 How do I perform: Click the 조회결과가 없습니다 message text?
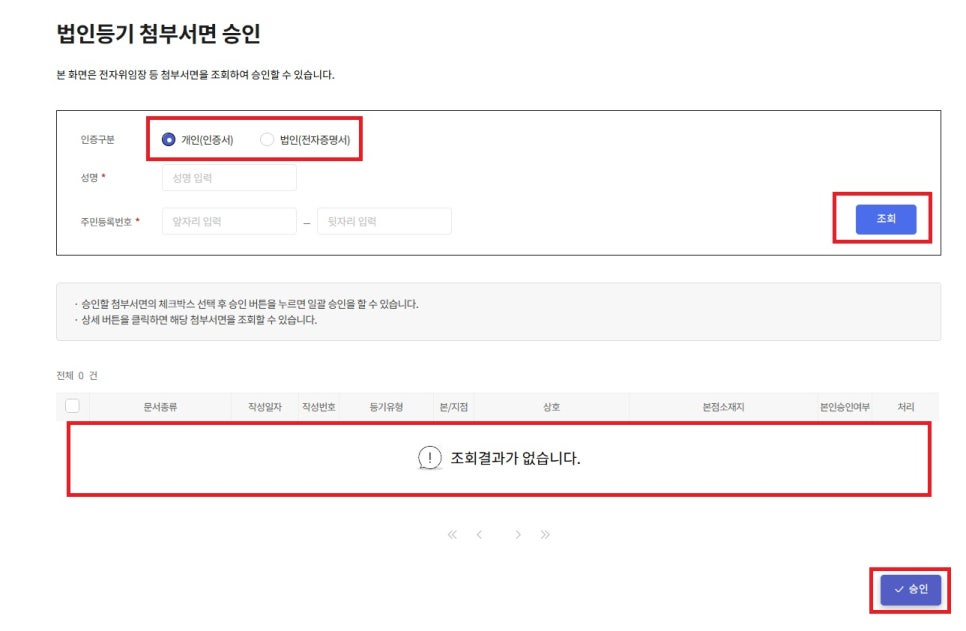click(x=515, y=458)
